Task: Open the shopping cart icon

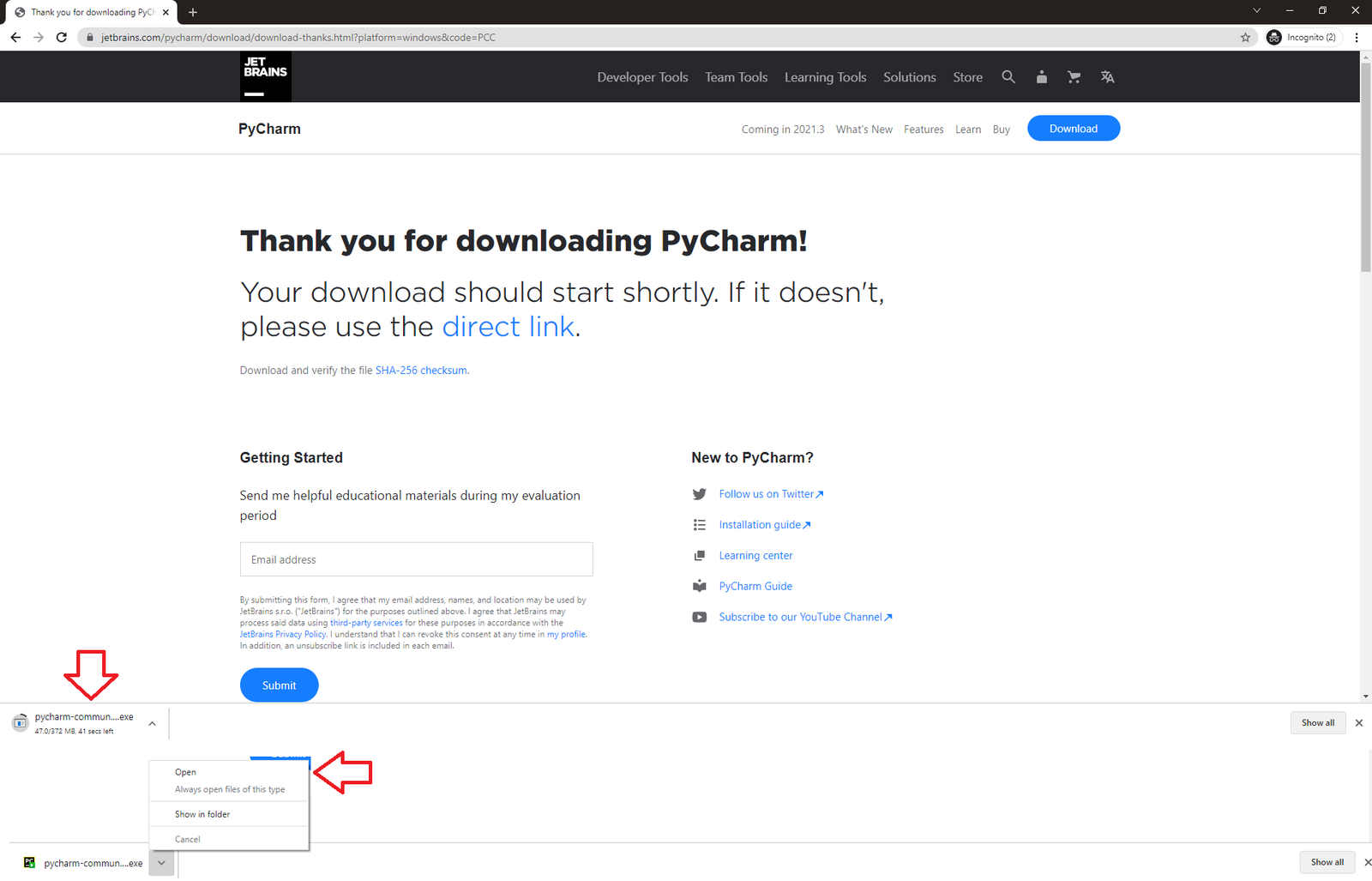Action: [1074, 76]
